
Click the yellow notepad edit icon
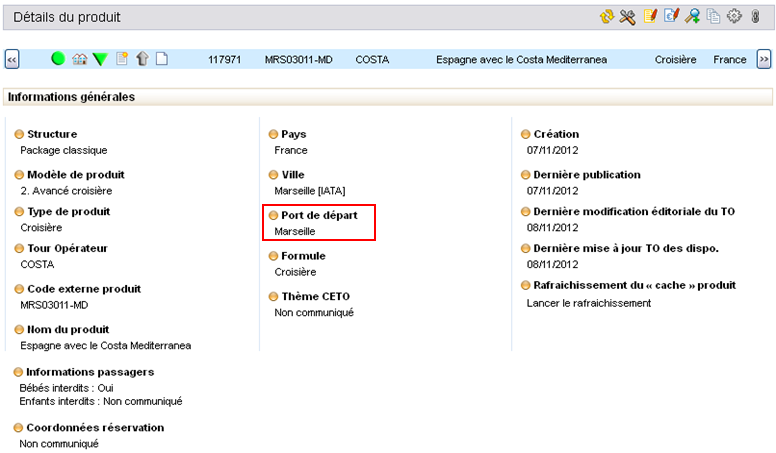[650, 16]
